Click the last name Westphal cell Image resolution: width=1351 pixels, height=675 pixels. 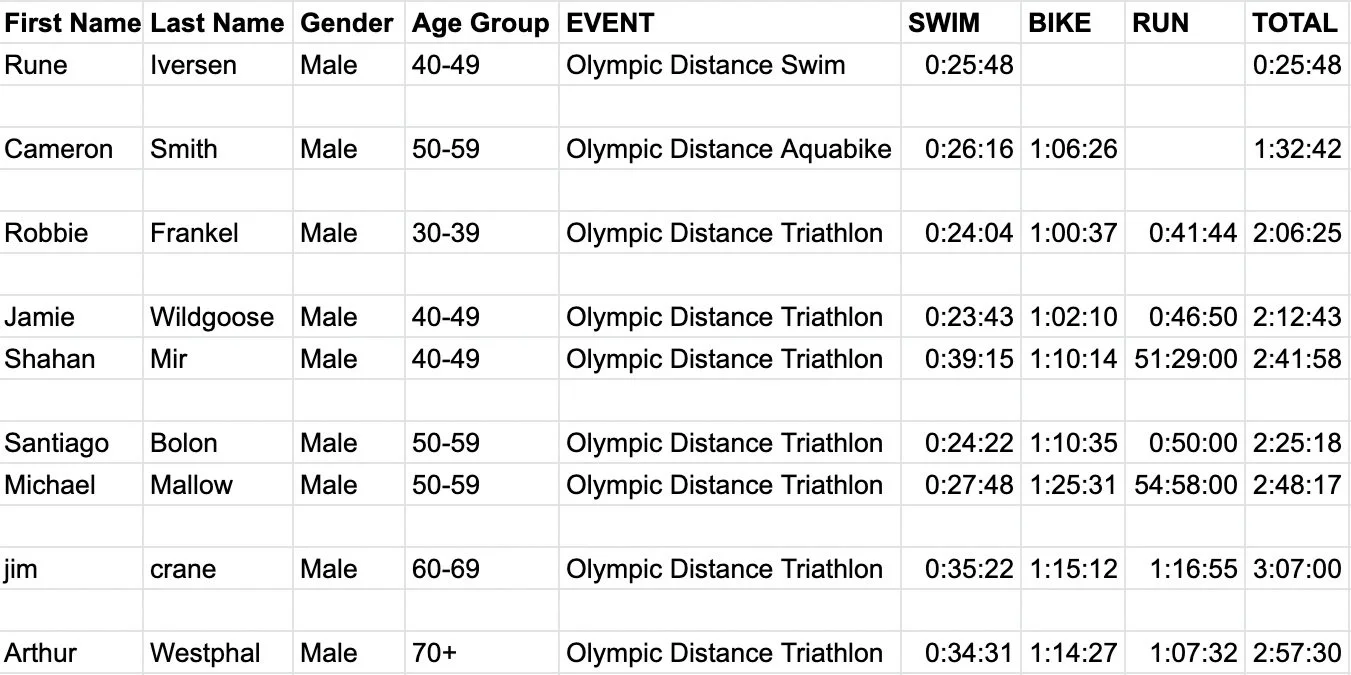tap(205, 654)
